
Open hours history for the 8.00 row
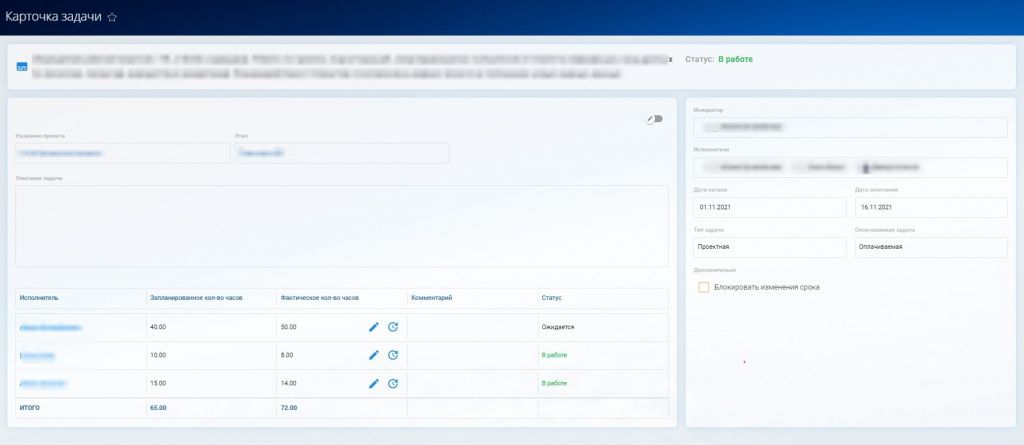point(393,355)
